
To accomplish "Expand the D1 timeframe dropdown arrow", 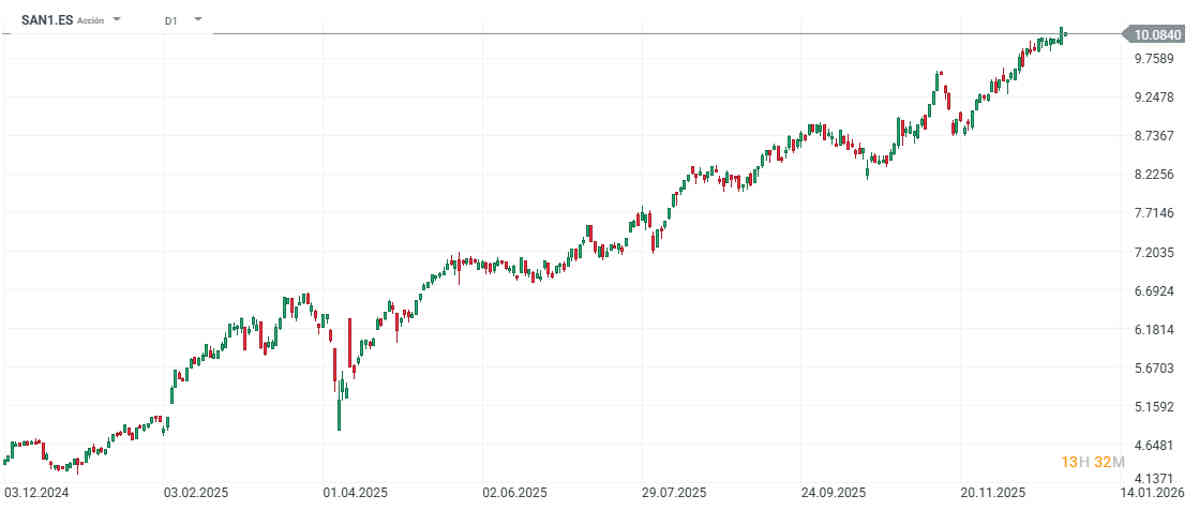I will pyautogui.click(x=197, y=19).
